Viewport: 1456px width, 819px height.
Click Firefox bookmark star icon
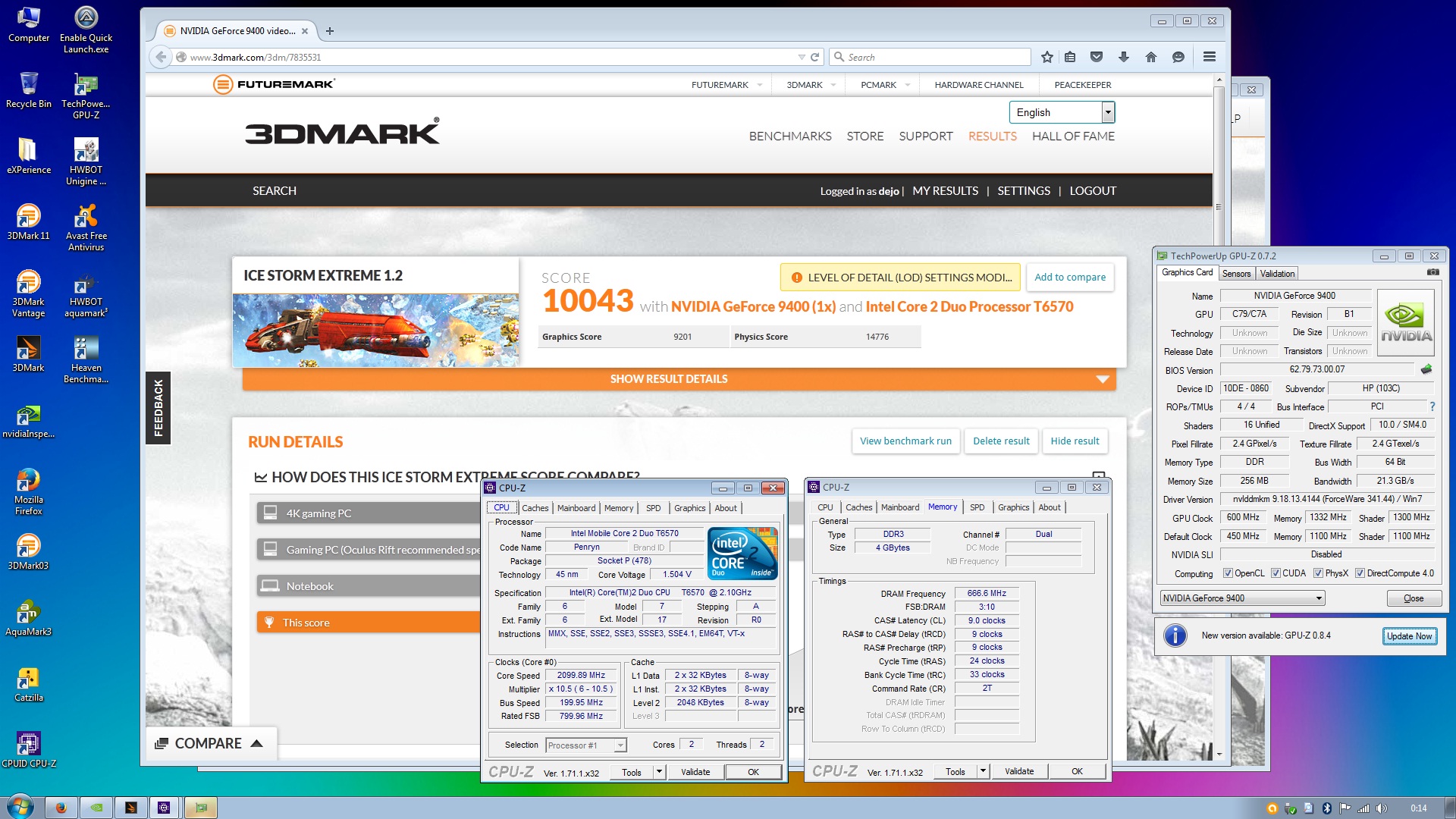1047,57
